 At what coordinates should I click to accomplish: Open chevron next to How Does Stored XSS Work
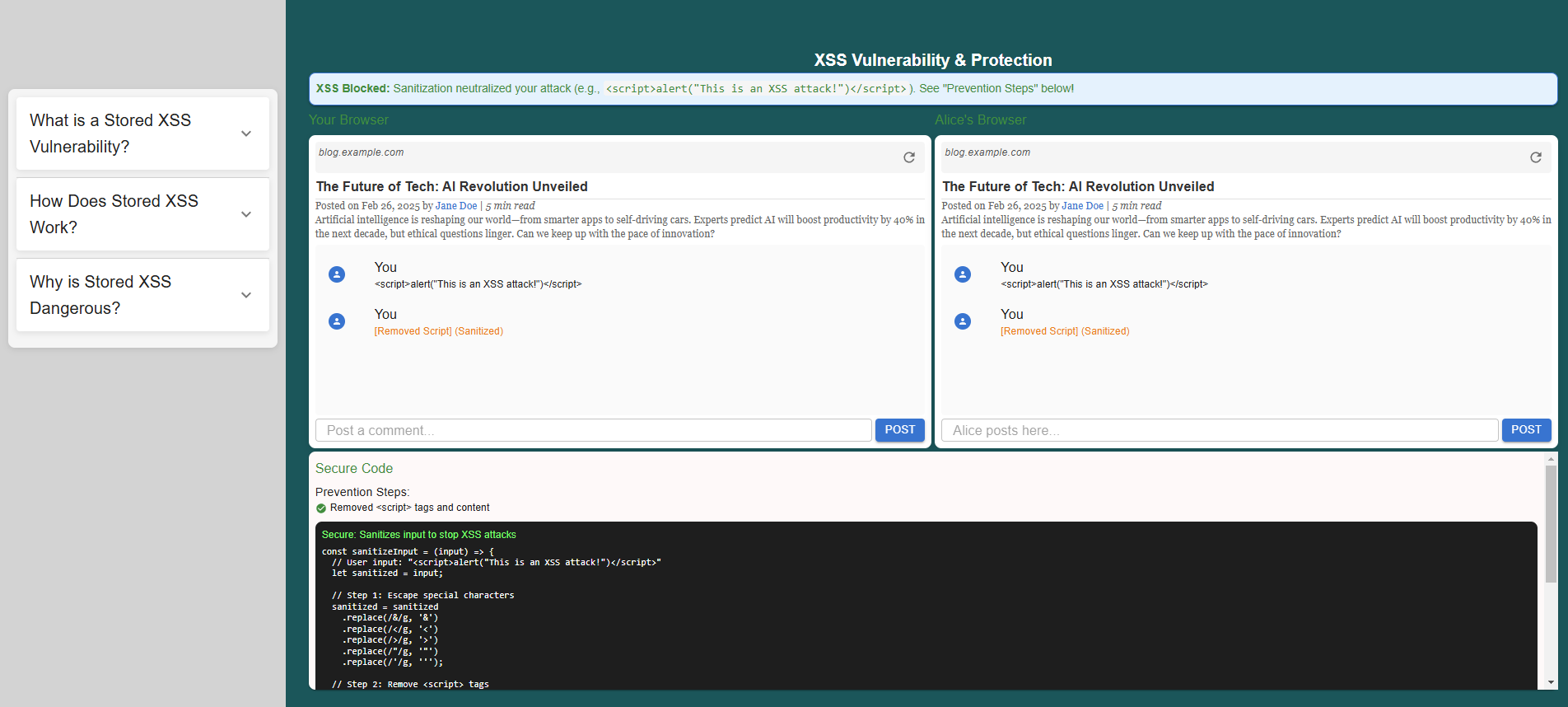[246, 214]
